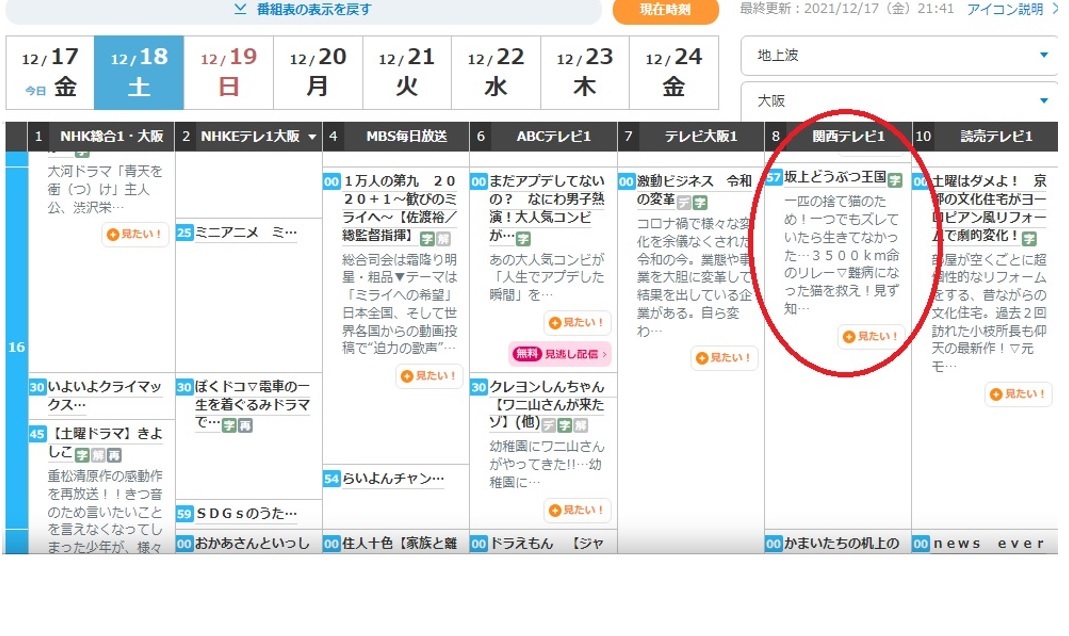Click the 字 icon beside 土曜はダメよ!
Screen dimensions: 1069x636
coord(1029,239)
